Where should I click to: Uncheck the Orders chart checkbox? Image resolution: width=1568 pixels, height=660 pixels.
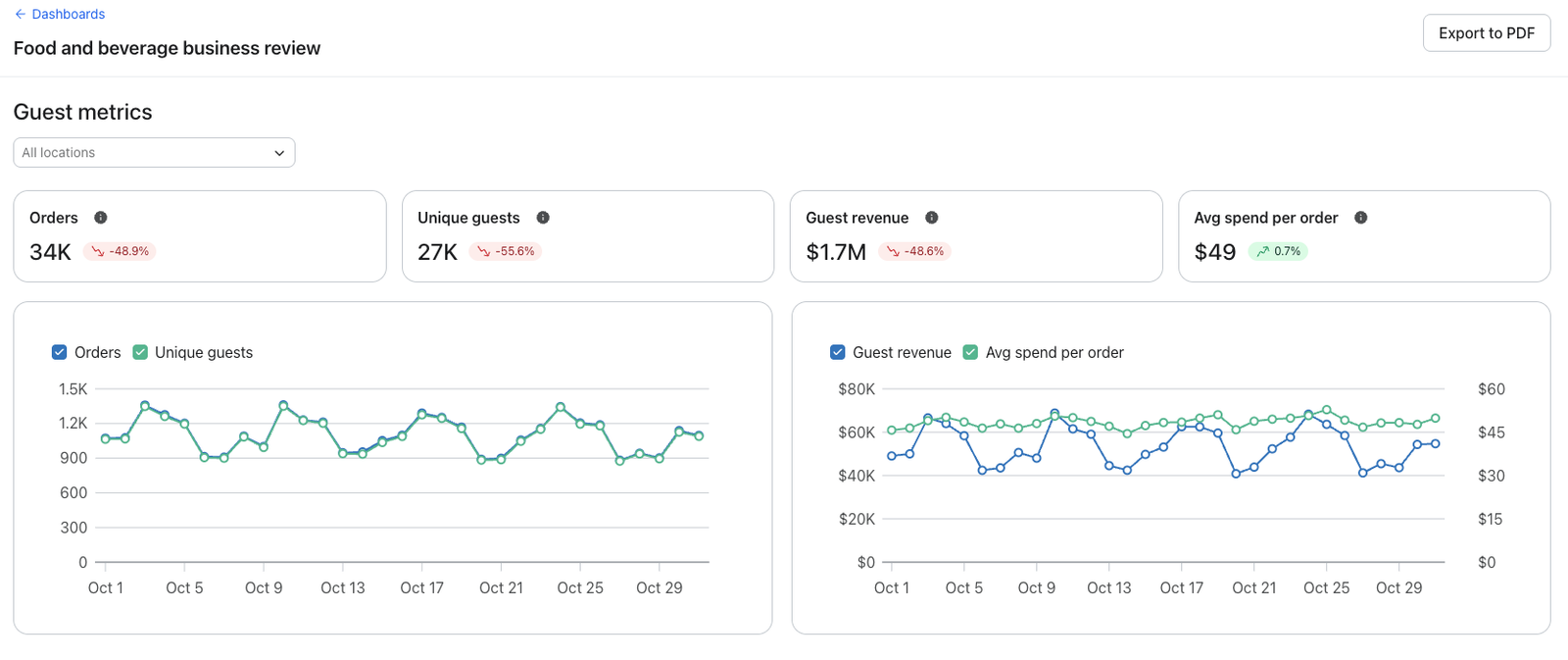click(60, 352)
